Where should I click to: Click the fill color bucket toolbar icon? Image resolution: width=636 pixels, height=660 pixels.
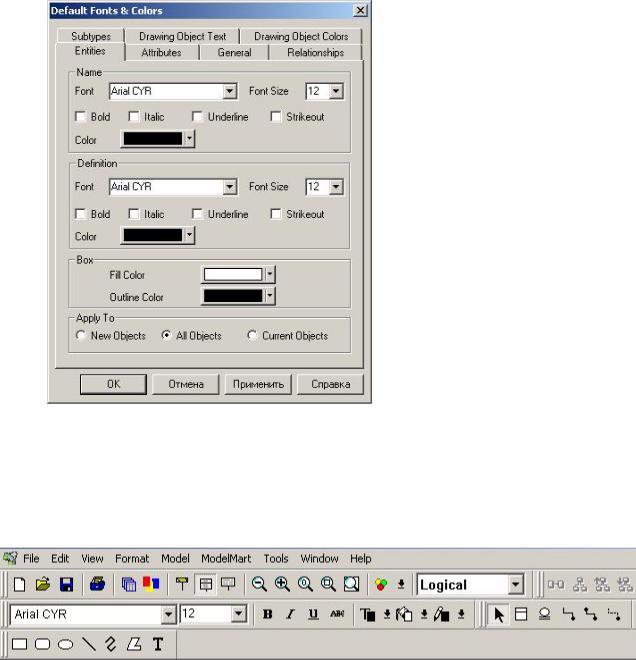click(404, 615)
